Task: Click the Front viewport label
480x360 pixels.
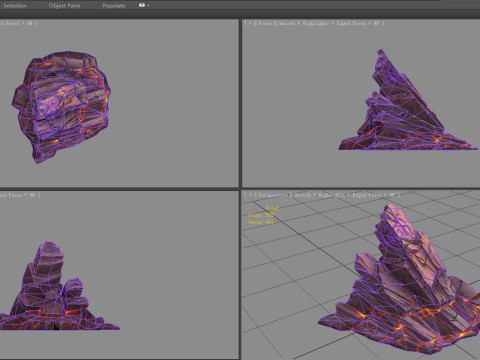Action: tap(265, 23)
